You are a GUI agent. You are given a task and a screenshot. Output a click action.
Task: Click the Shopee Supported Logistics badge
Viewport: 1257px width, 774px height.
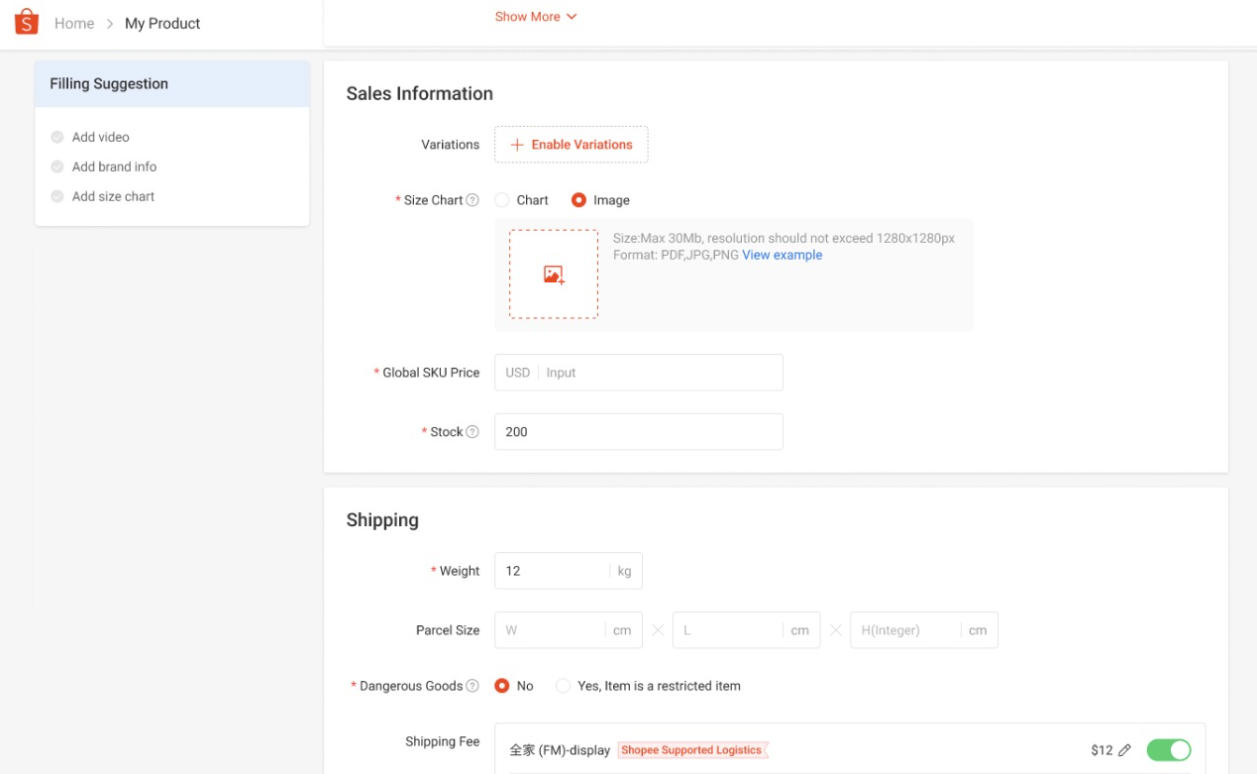click(692, 748)
